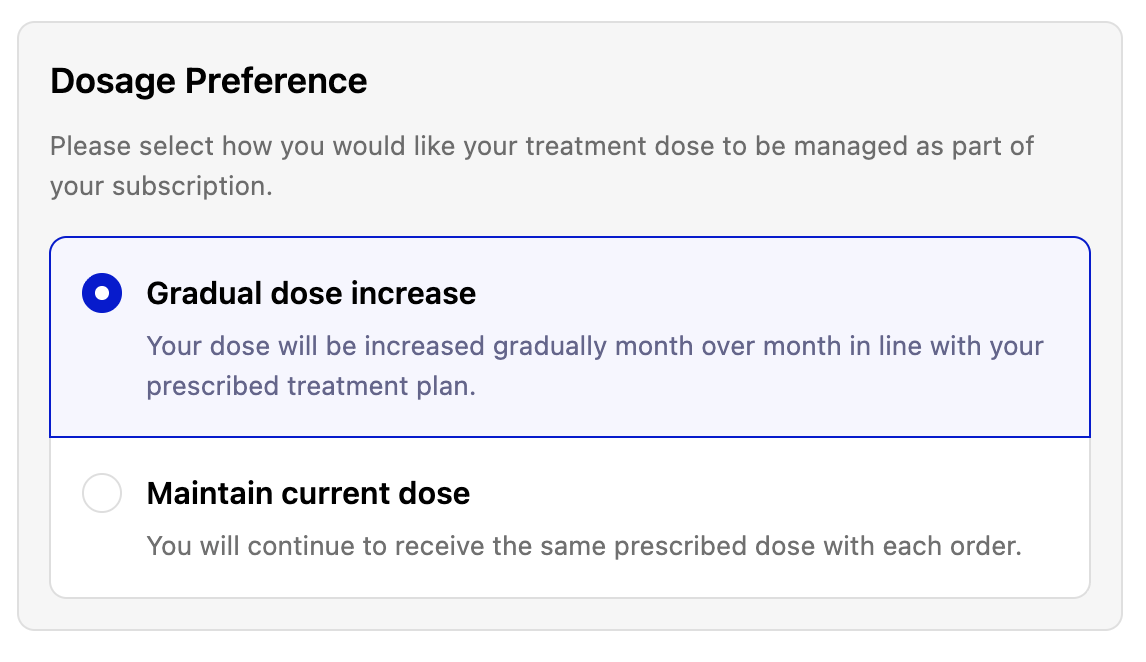
Task: Click the "Maintain current dose" option title
Action: pos(308,494)
